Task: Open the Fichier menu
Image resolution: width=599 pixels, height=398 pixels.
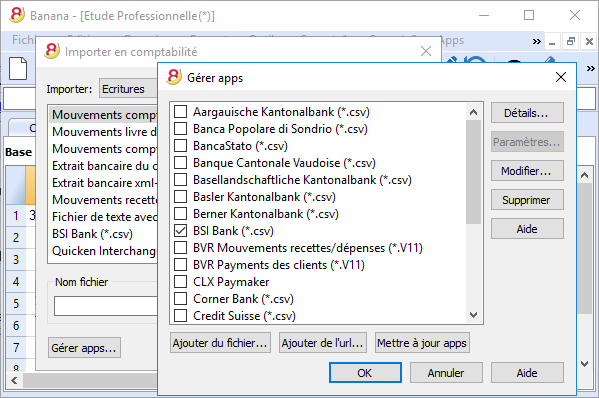Action: pyautogui.click(x=23, y=40)
